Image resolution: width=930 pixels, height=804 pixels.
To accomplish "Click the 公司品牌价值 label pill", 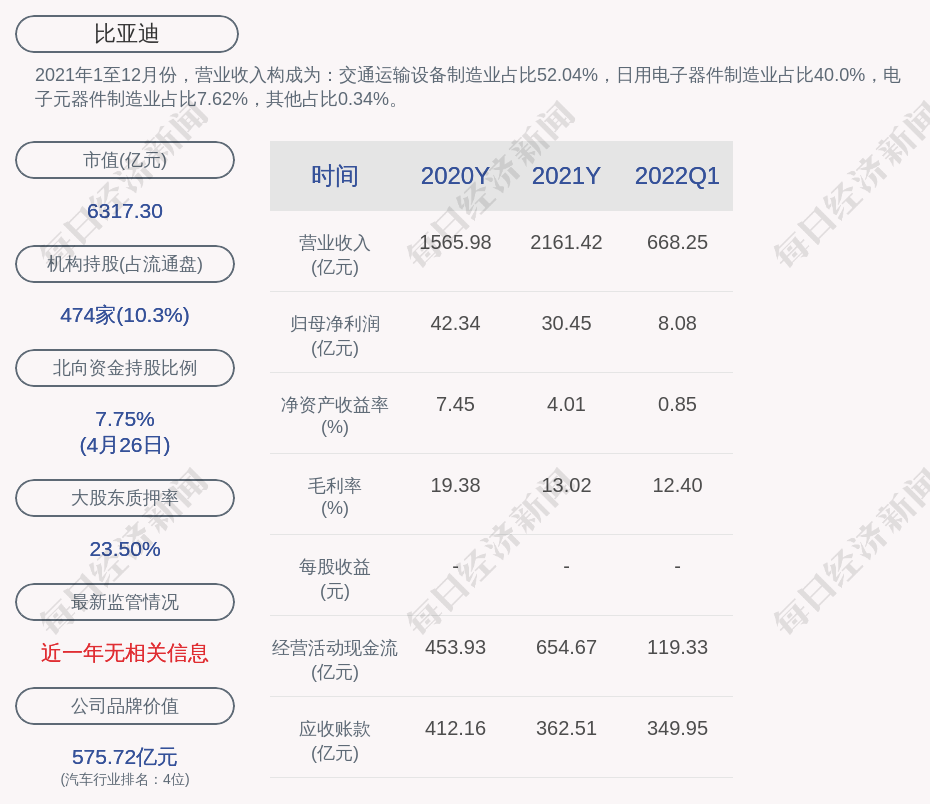I will pos(125,706).
